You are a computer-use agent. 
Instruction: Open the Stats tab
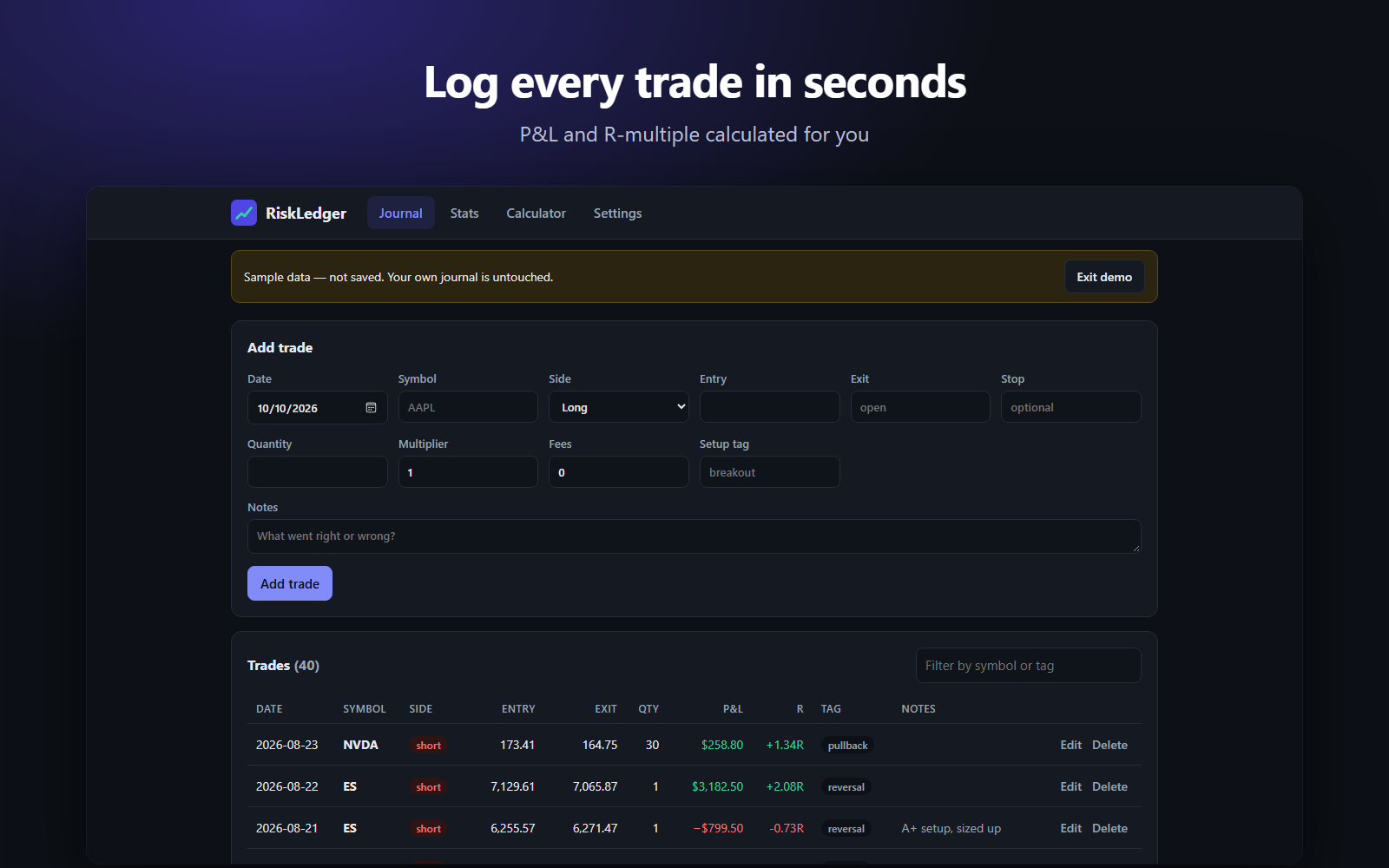[x=464, y=213]
